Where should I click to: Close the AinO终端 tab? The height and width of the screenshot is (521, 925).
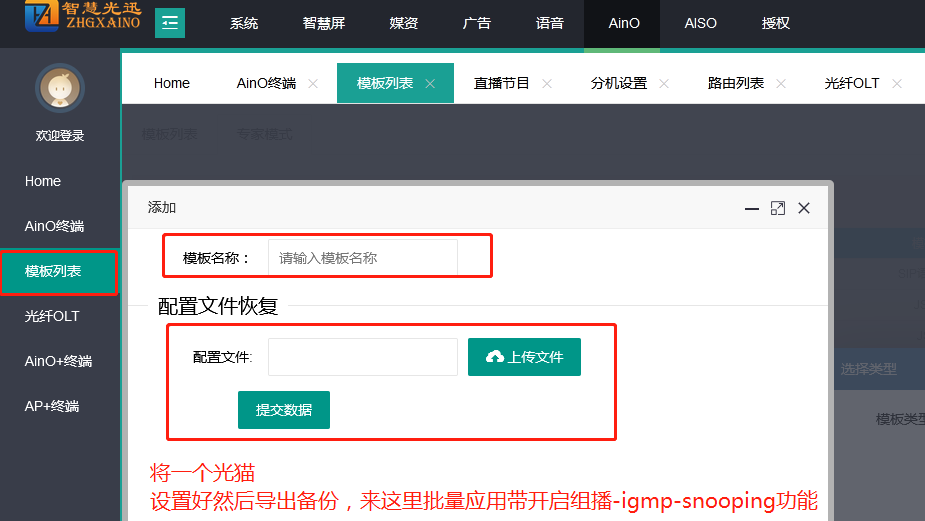coord(313,84)
